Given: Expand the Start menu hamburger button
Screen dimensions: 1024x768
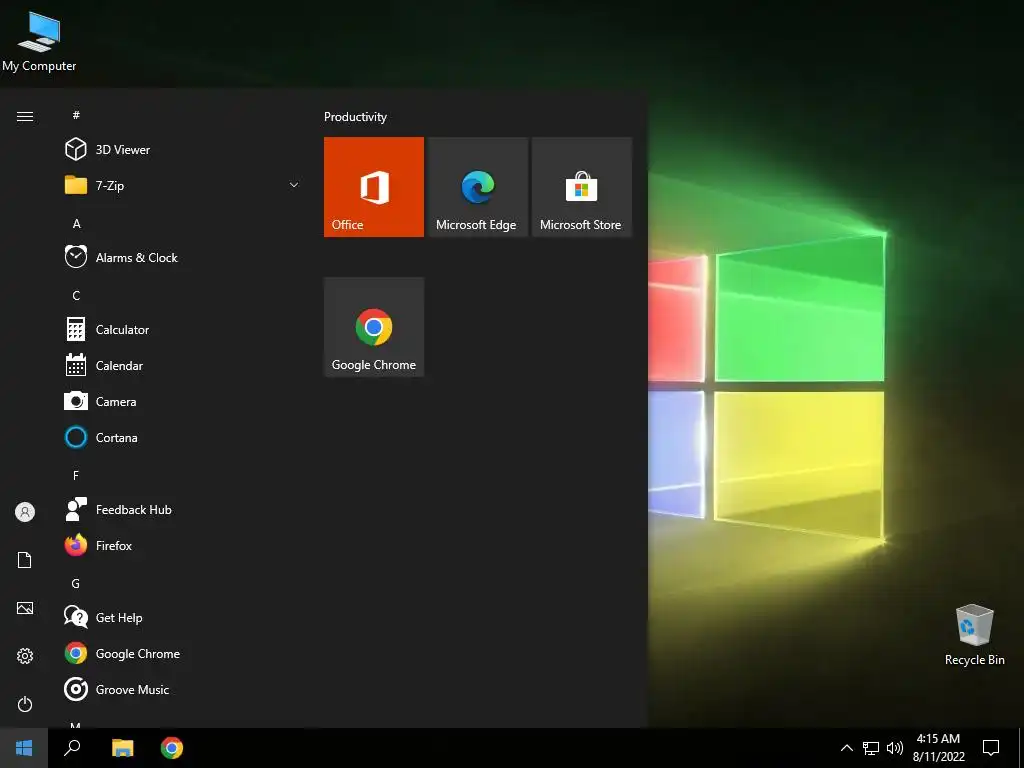Looking at the screenshot, I should (x=25, y=116).
